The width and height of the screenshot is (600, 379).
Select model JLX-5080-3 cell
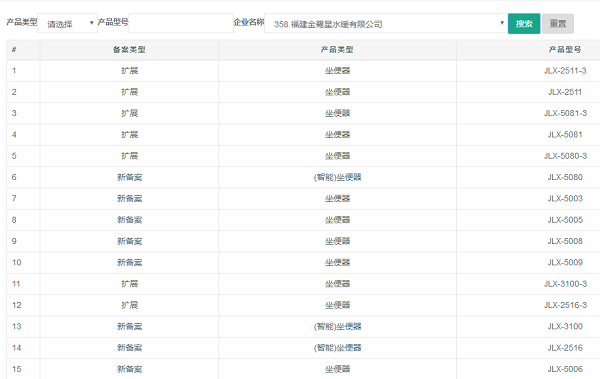pyautogui.click(x=566, y=156)
